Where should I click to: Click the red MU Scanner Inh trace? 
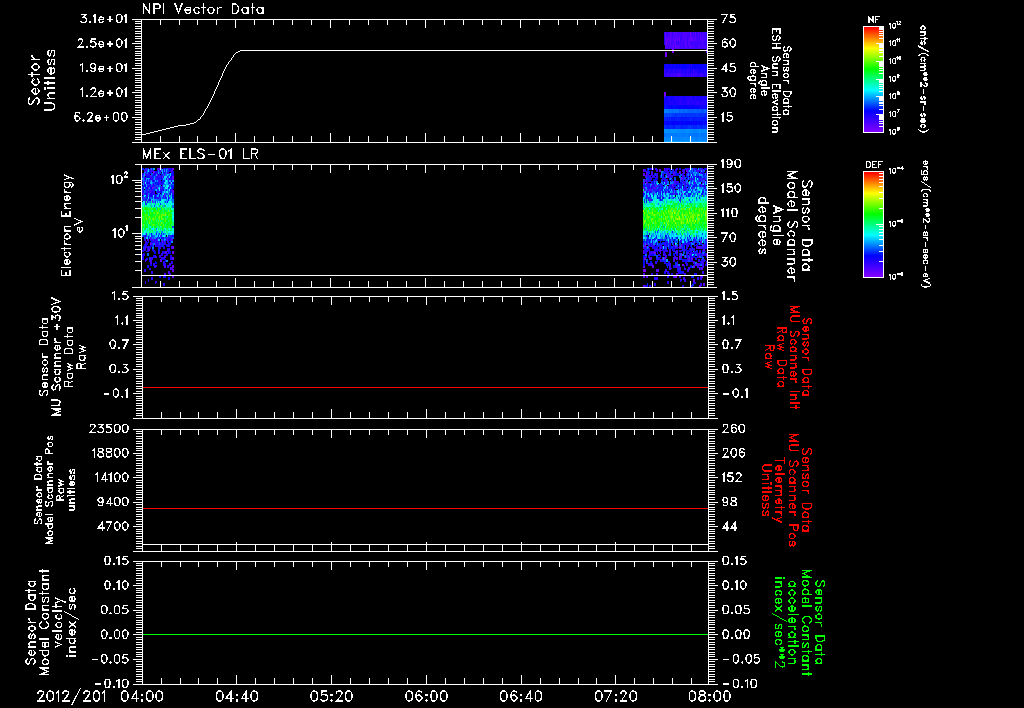424,387
